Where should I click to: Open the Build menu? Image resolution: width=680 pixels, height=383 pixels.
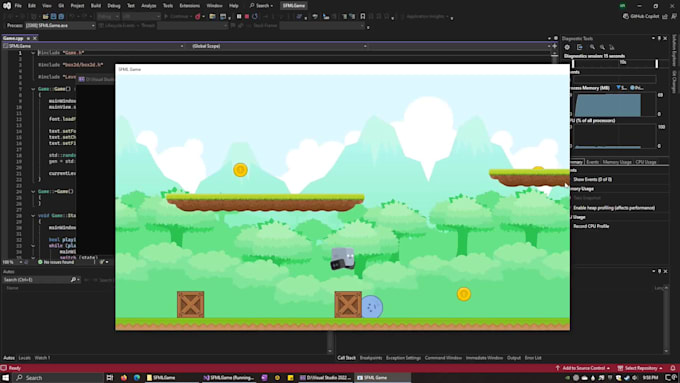point(96,6)
